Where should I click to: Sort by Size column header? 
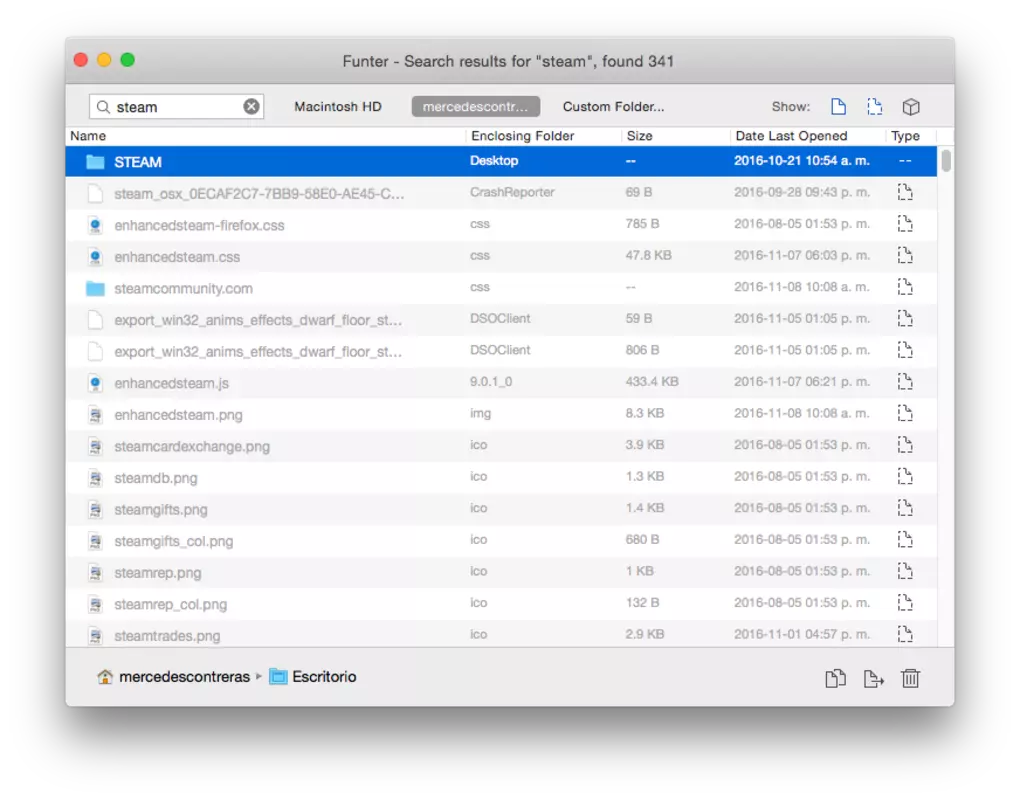(x=639, y=136)
